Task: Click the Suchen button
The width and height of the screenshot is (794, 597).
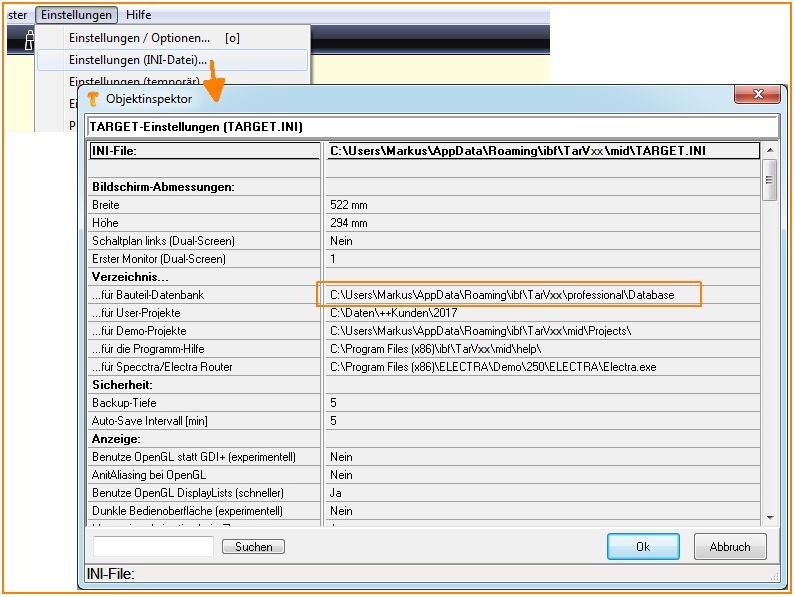Action: tap(253, 547)
